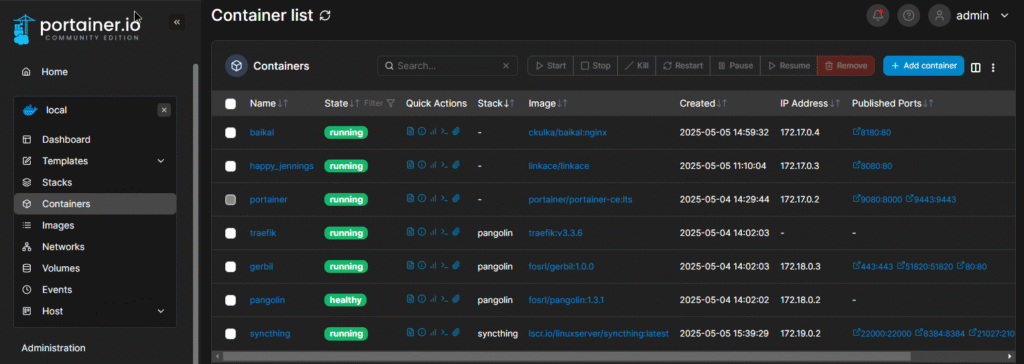This screenshot has width=1024, height=364.
Task: Open logs for the baikal container
Action: click(410, 131)
